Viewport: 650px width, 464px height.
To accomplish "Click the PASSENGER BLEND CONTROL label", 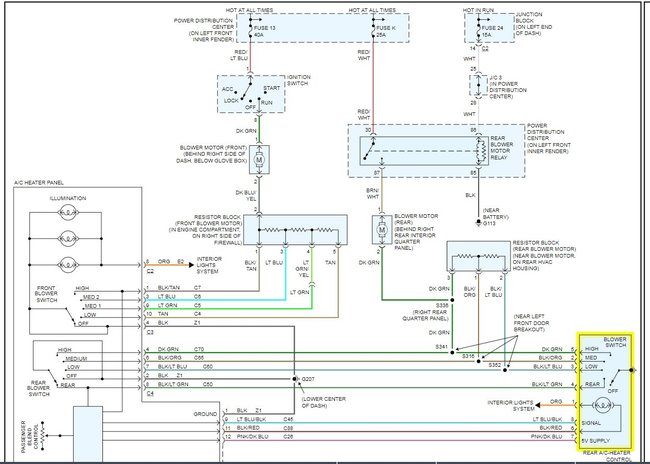I will coord(30,435).
